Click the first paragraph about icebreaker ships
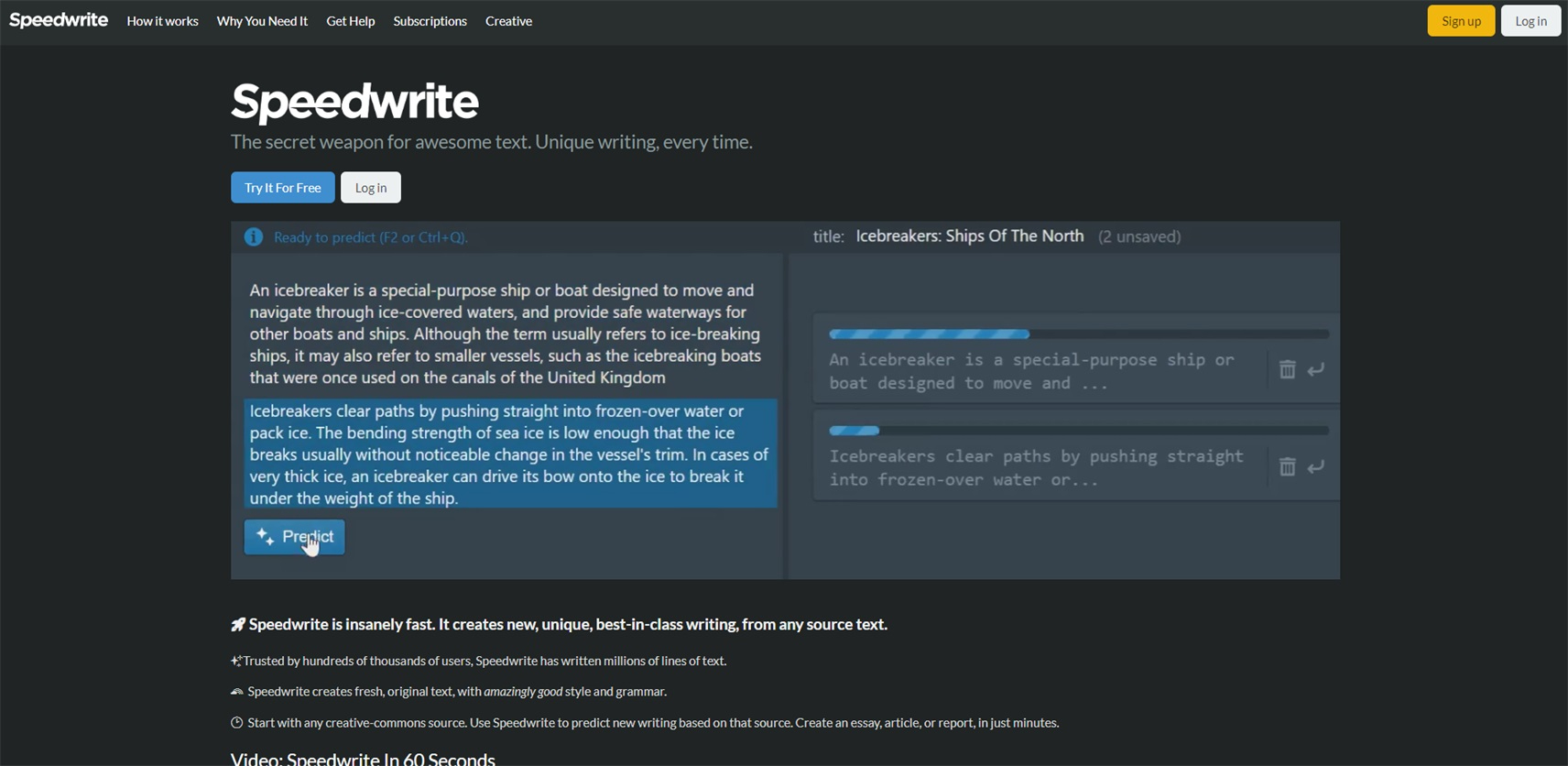 (x=506, y=334)
